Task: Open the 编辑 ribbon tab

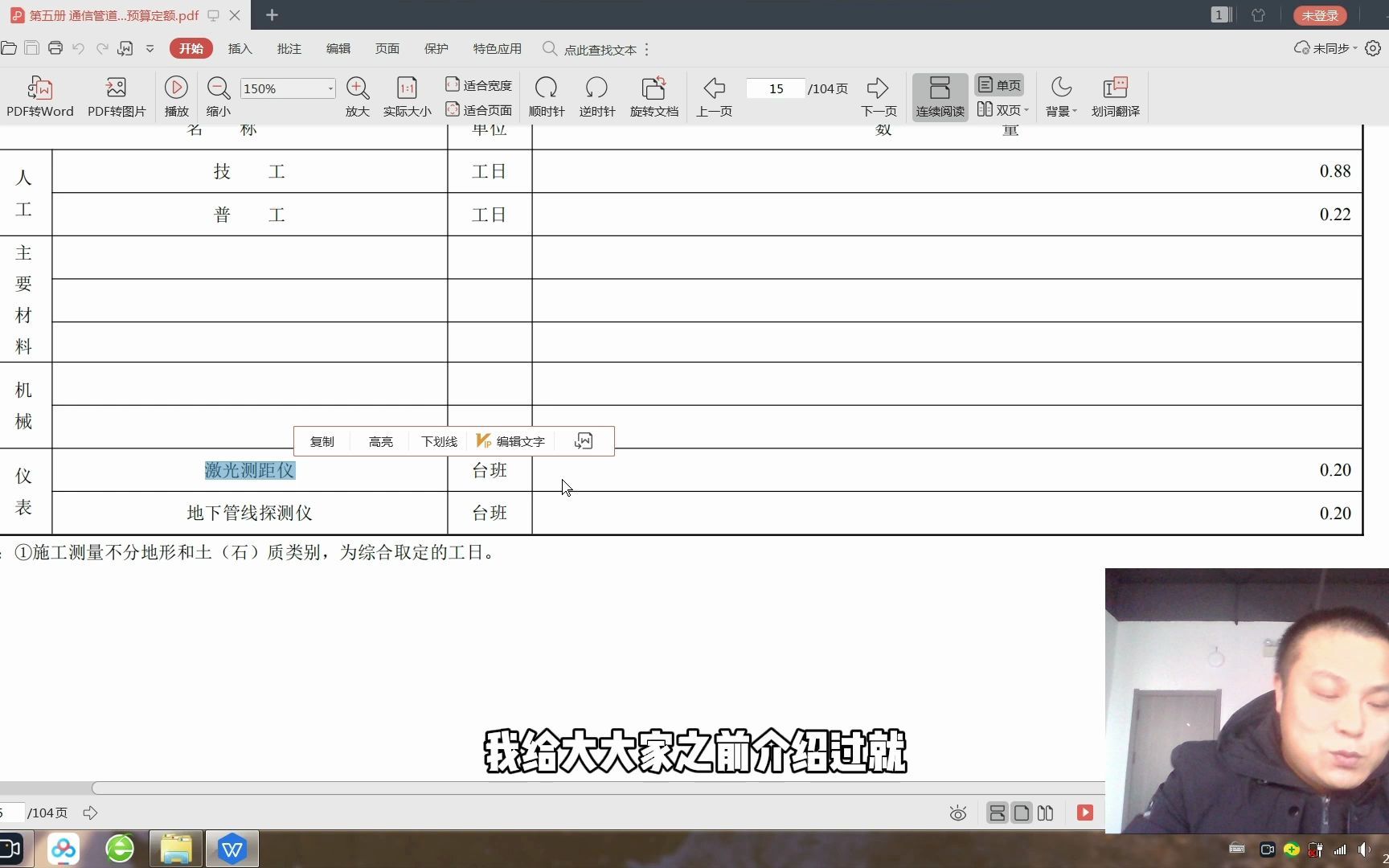Action: pyautogui.click(x=338, y=48)
